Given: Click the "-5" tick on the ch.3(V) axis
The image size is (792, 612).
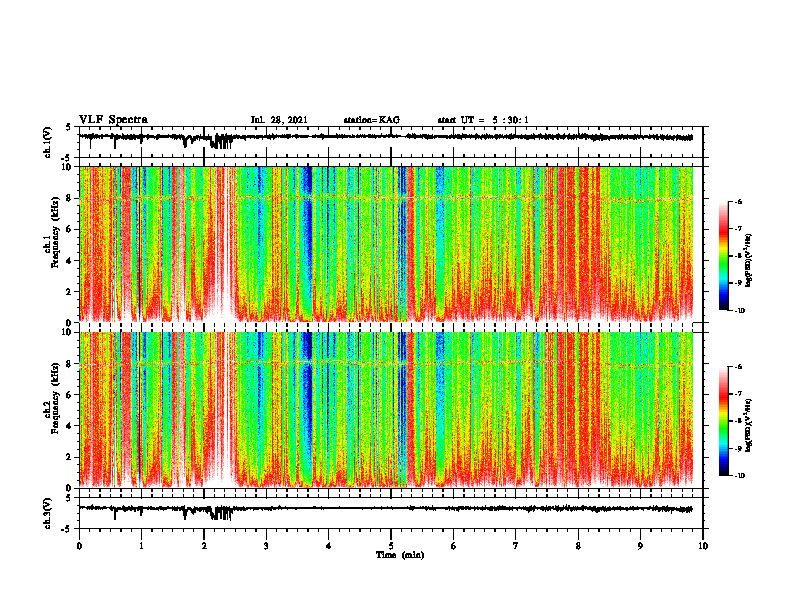Looking at the screenshot, I should [x=68, y=529].
